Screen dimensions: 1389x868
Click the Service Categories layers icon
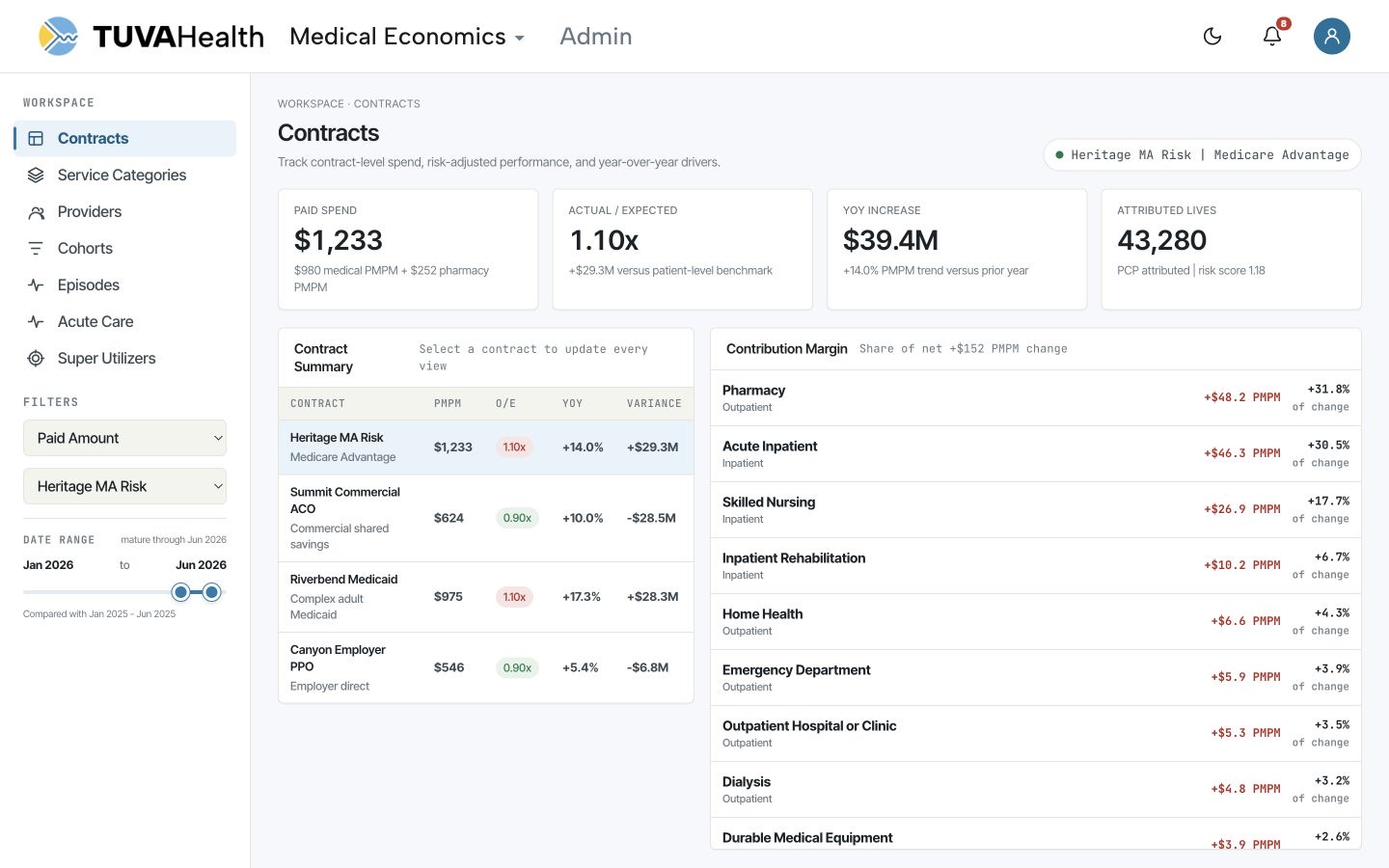pyautogui.click(x=36, y=175)
